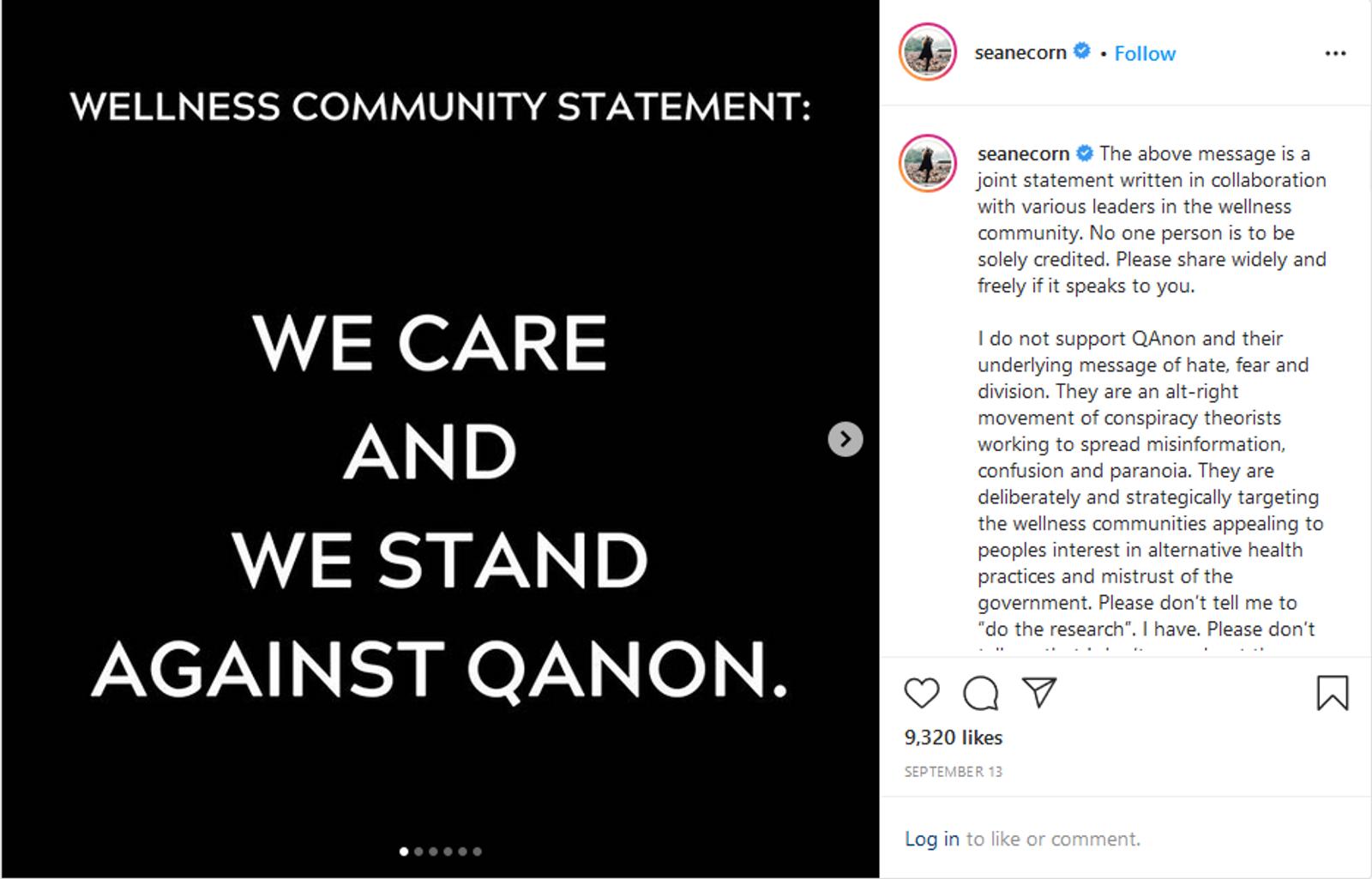This screenshot has height=879, width=1372.
Task: Click seanecorn profile picture in header
Action: point(927,52)
